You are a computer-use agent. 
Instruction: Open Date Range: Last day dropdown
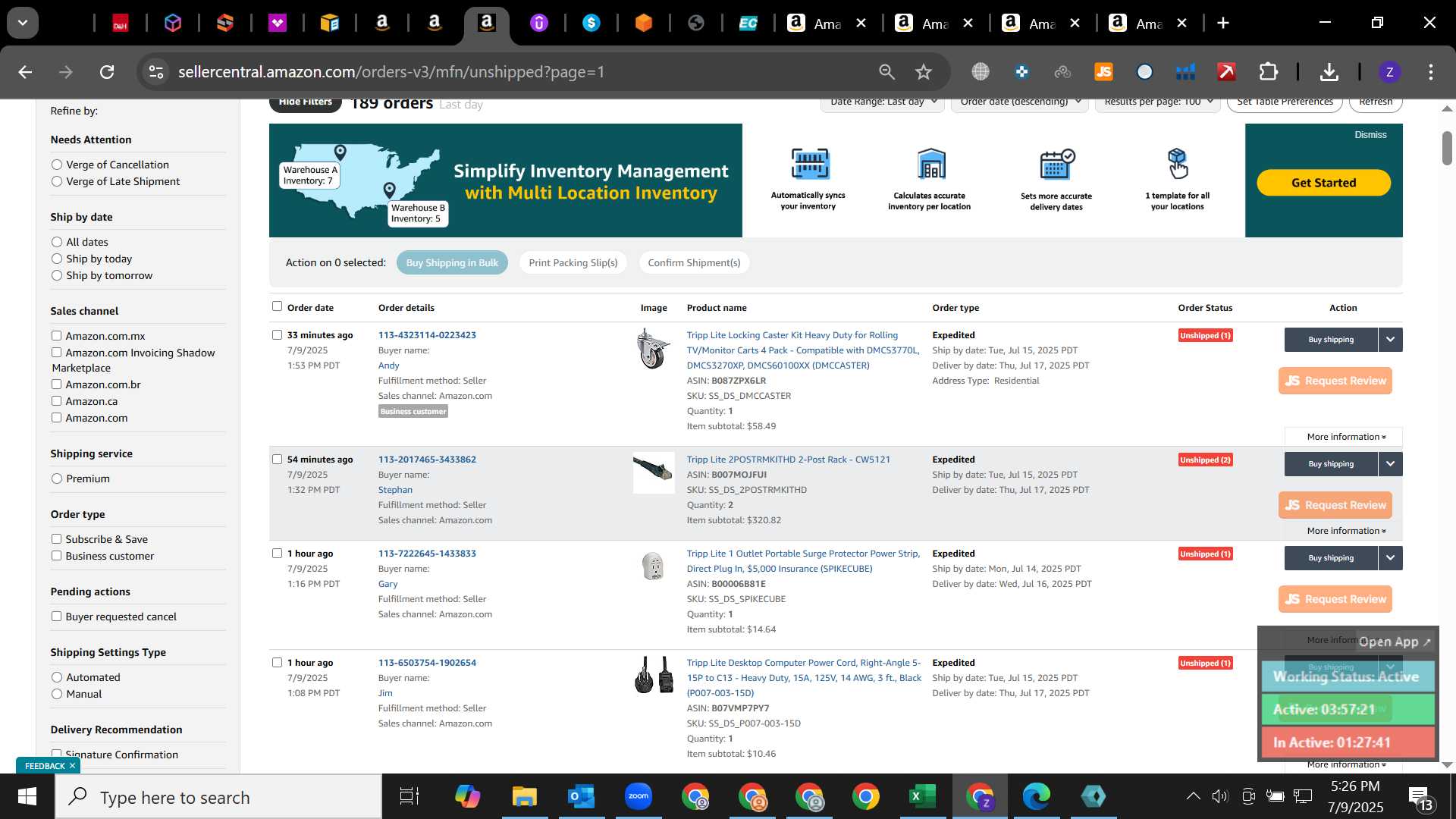[883, 103]
